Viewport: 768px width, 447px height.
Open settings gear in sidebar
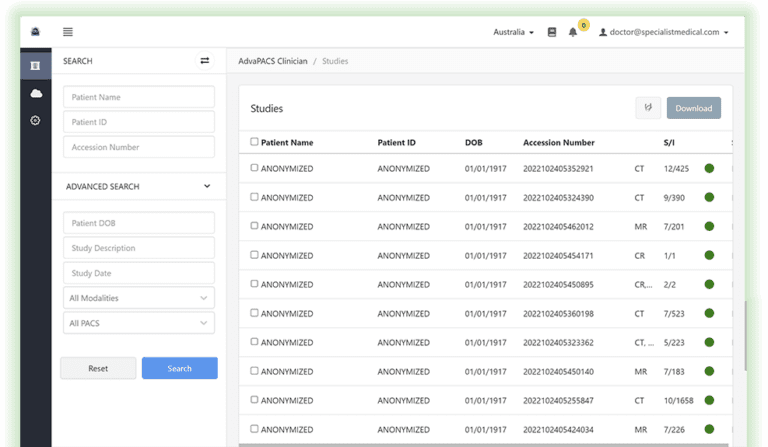coord(36,120)
